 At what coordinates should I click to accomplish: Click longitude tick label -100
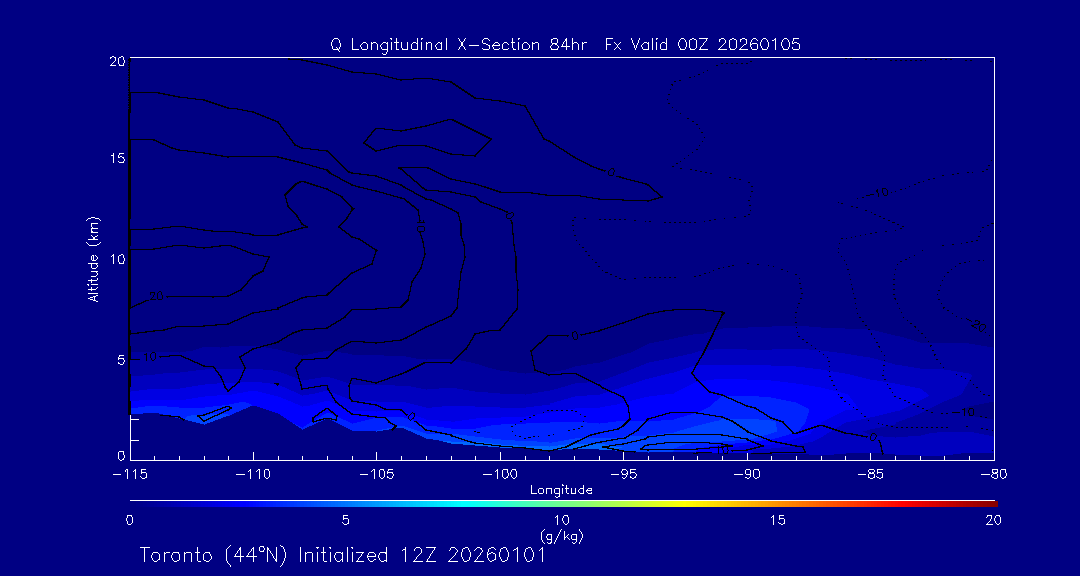[499, 475]
